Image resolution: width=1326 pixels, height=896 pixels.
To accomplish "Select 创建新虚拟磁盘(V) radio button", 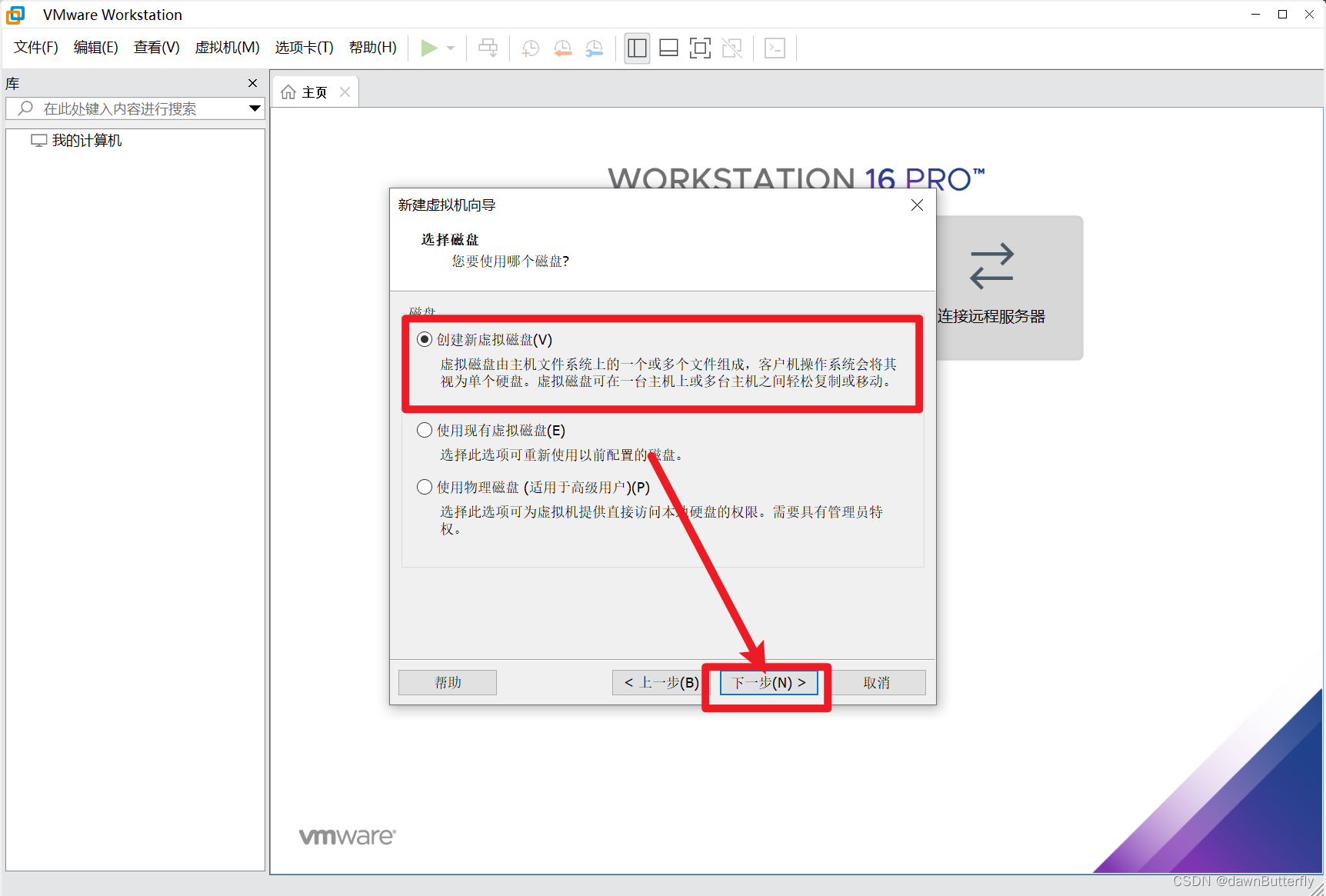I will (x=425, y=339).
